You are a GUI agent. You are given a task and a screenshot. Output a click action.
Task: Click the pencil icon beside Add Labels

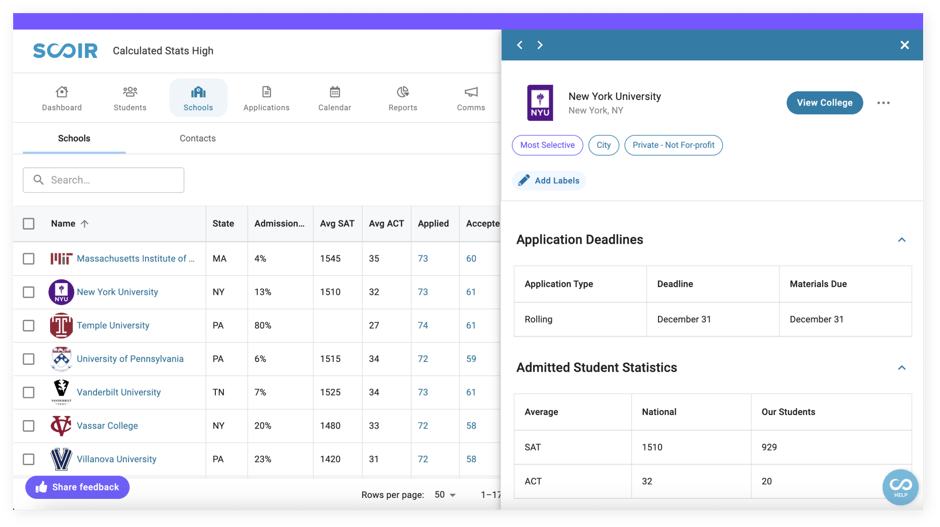tap(524, 180)
